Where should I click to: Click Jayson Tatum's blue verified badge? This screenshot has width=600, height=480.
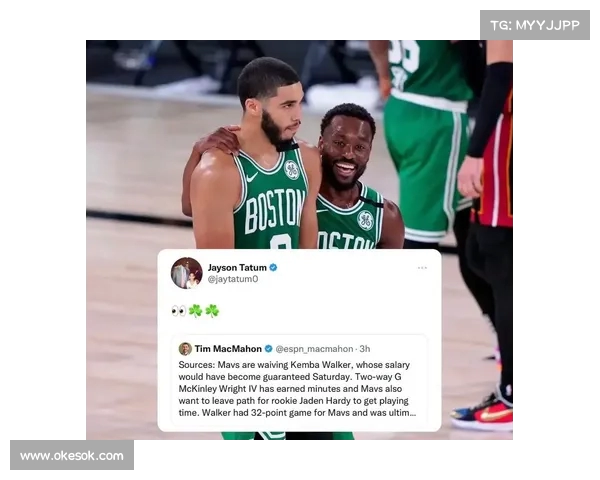[273, 268]
